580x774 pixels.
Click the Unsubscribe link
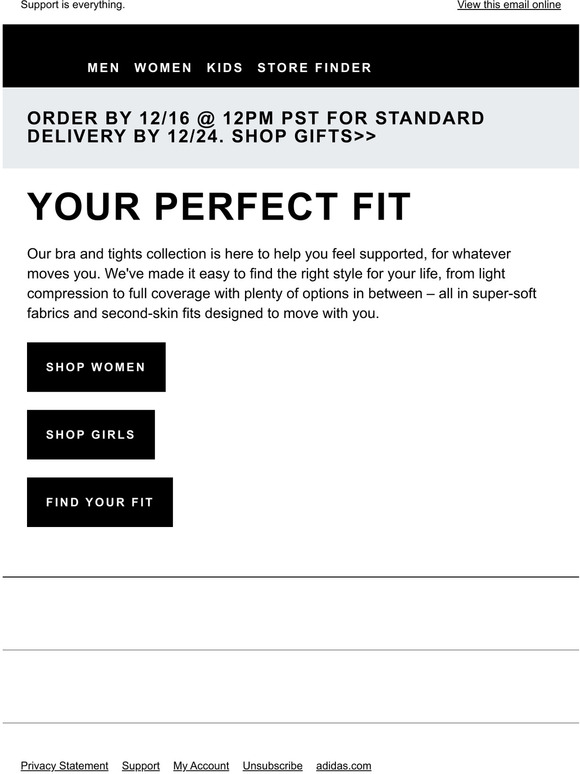(272, 766)
